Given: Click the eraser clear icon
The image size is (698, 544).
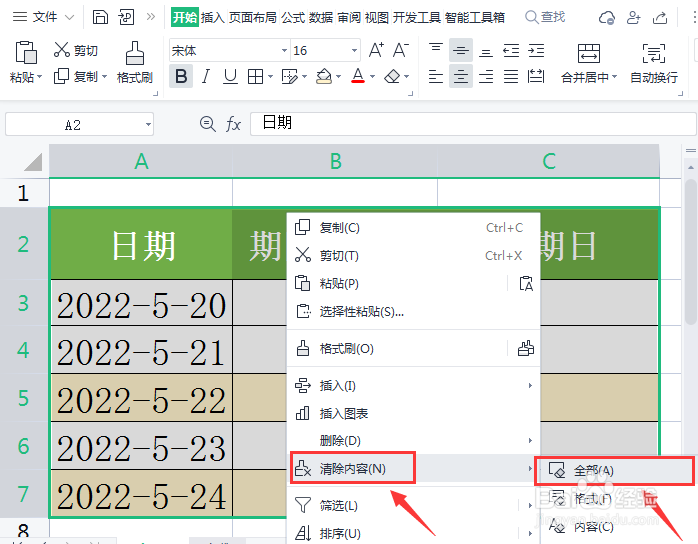Looking at the screenshot, I should tap(392, 77).
